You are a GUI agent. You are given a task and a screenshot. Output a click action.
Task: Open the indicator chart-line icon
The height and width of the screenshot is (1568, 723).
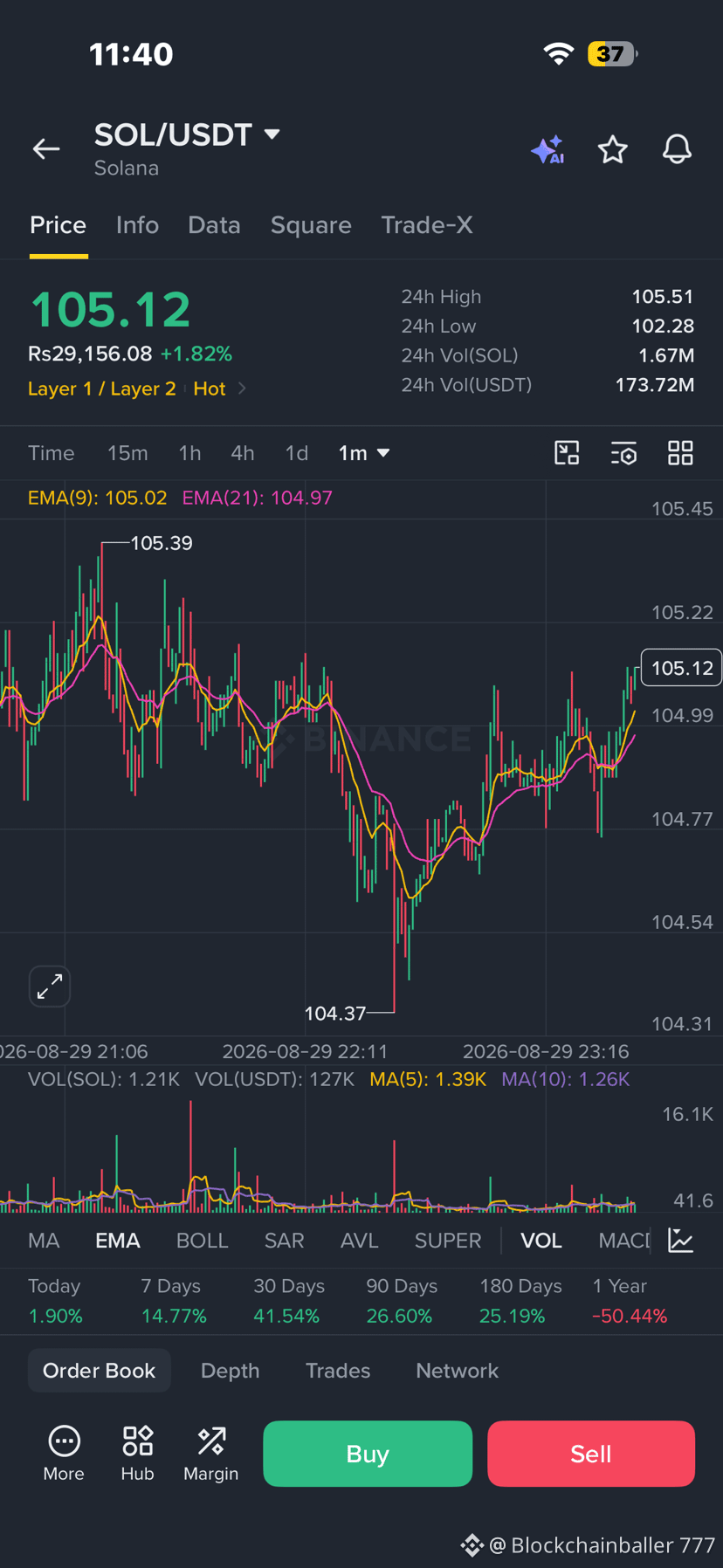[680, 1240]
